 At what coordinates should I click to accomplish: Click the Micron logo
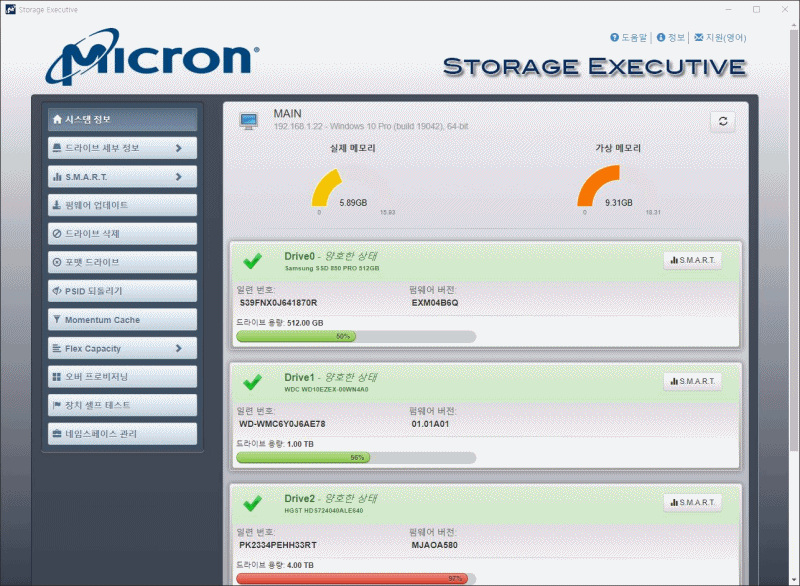tap(152, 56)
